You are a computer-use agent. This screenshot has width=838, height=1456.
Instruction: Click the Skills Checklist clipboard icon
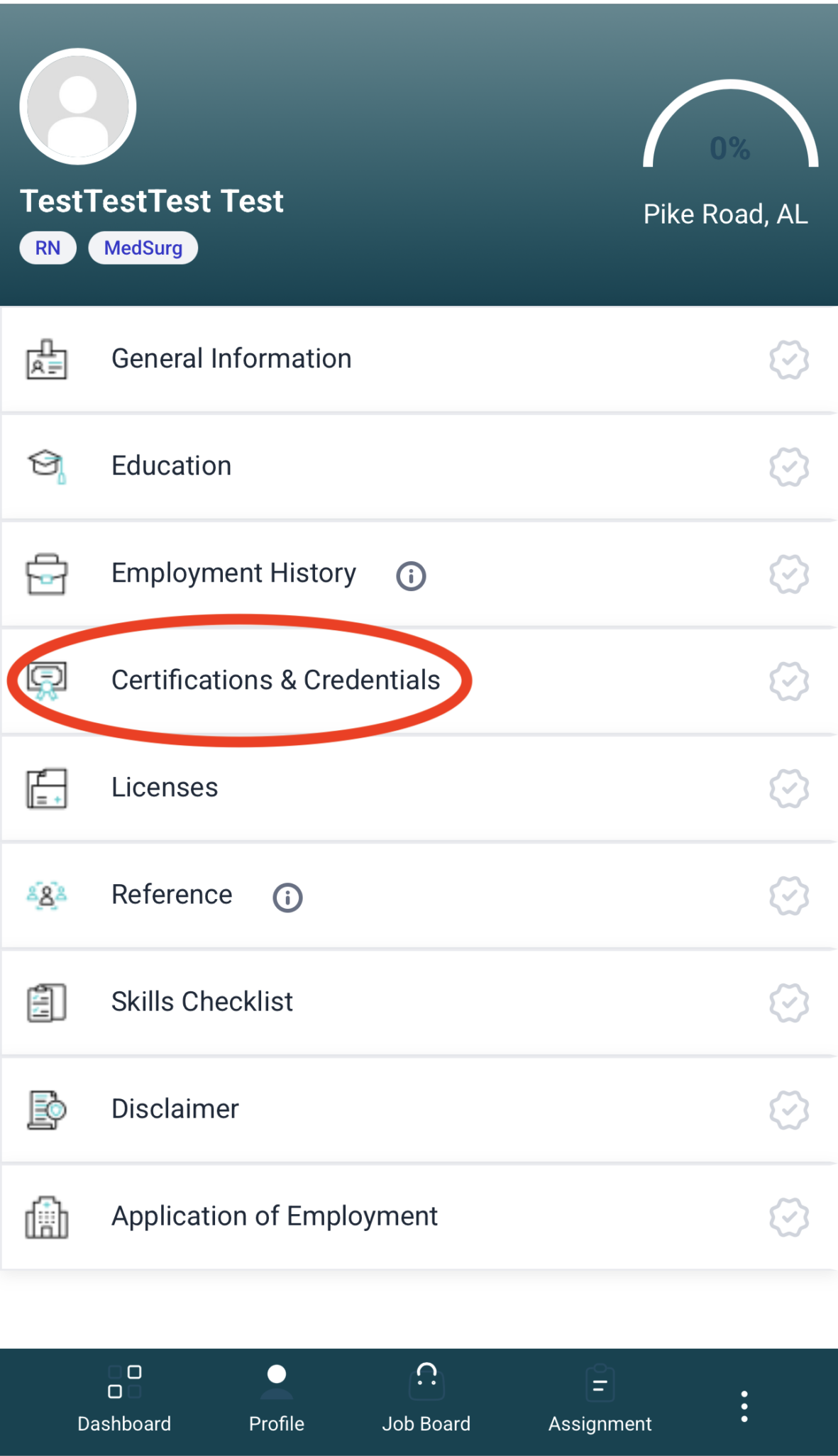[47, 1003]
